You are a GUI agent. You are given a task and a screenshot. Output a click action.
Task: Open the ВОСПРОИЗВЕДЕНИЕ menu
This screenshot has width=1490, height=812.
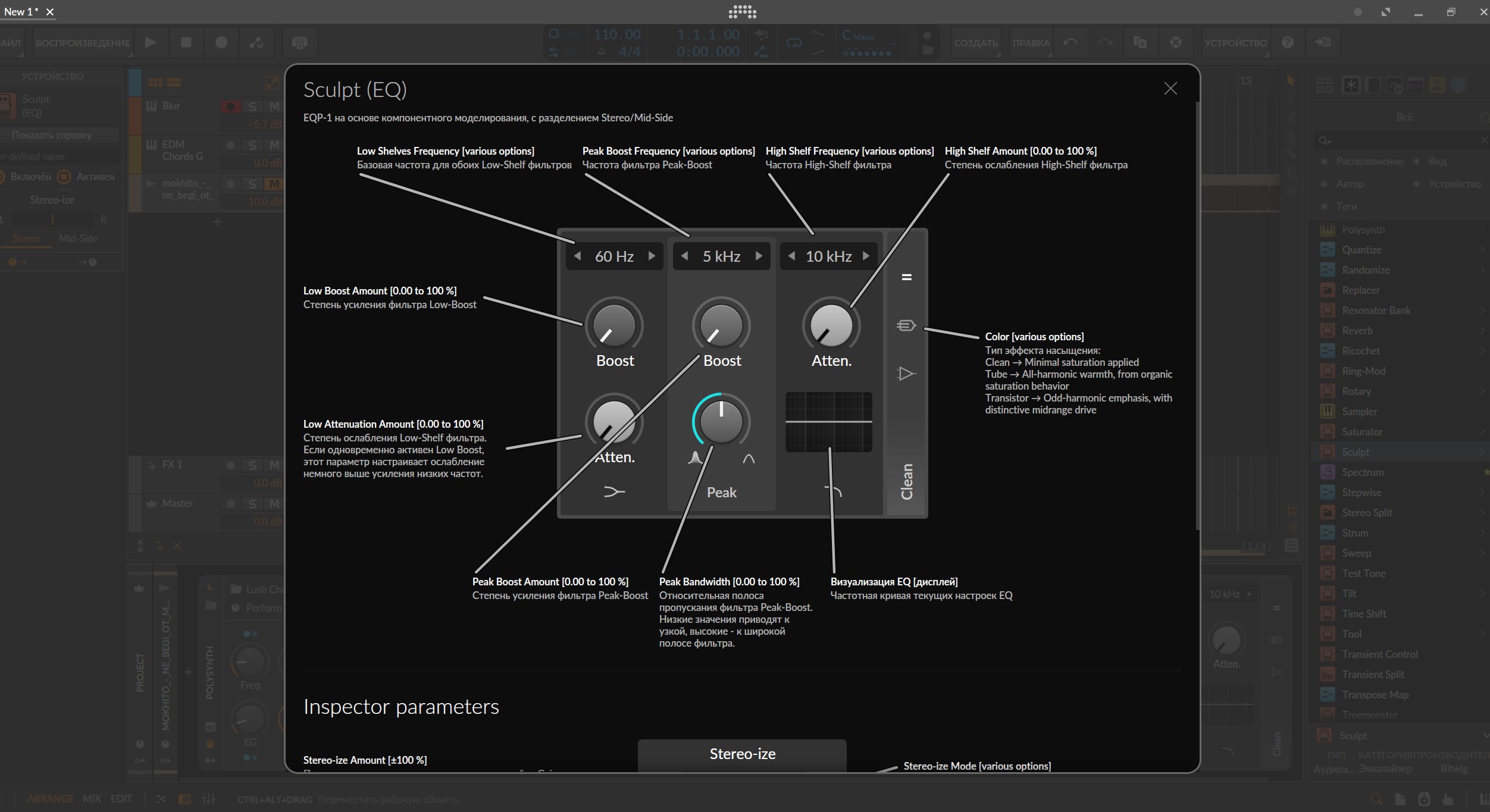(x=82, y=43)
